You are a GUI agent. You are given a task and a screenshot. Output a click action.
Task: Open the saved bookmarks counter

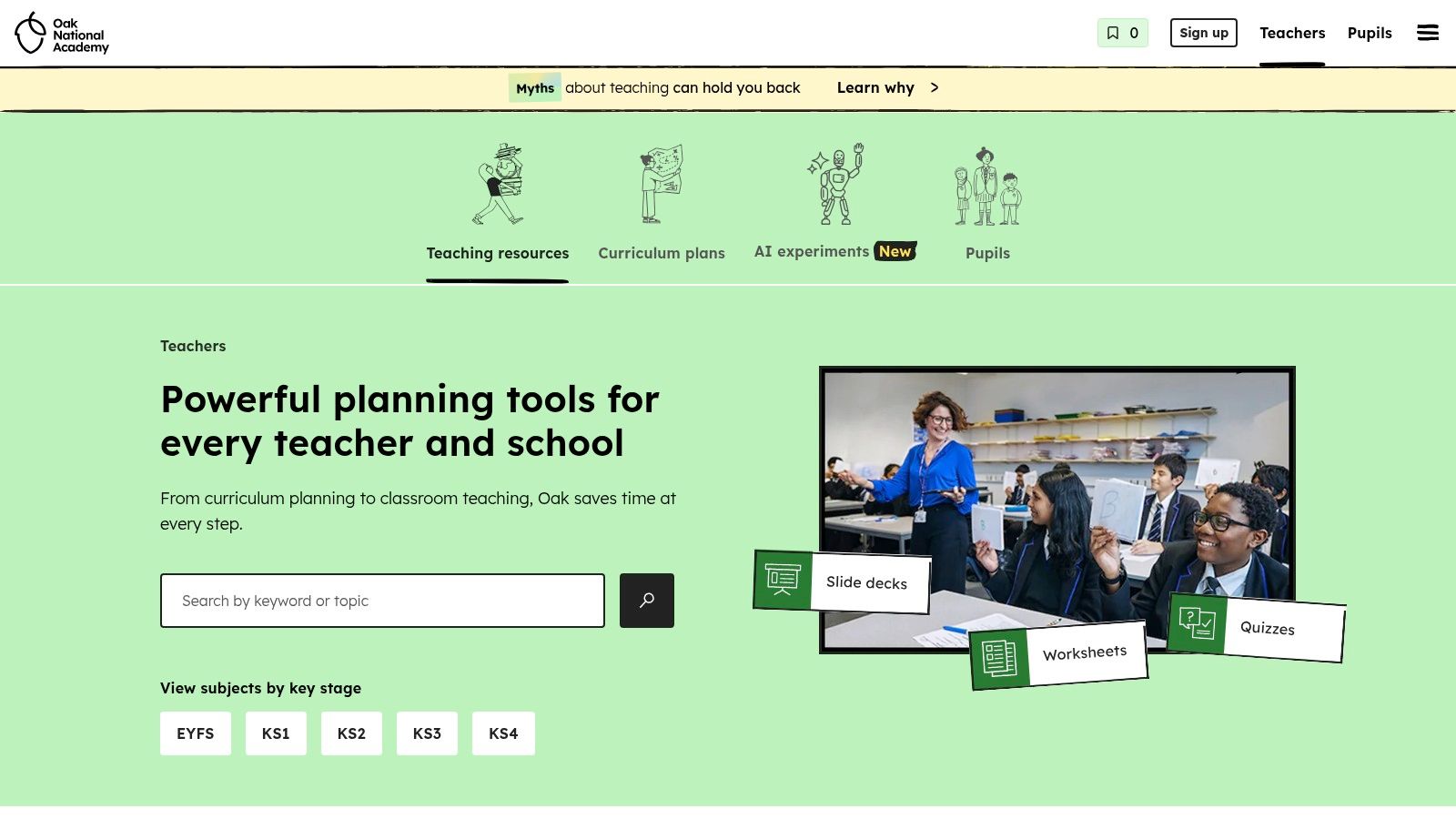[x=1123, y=33]
